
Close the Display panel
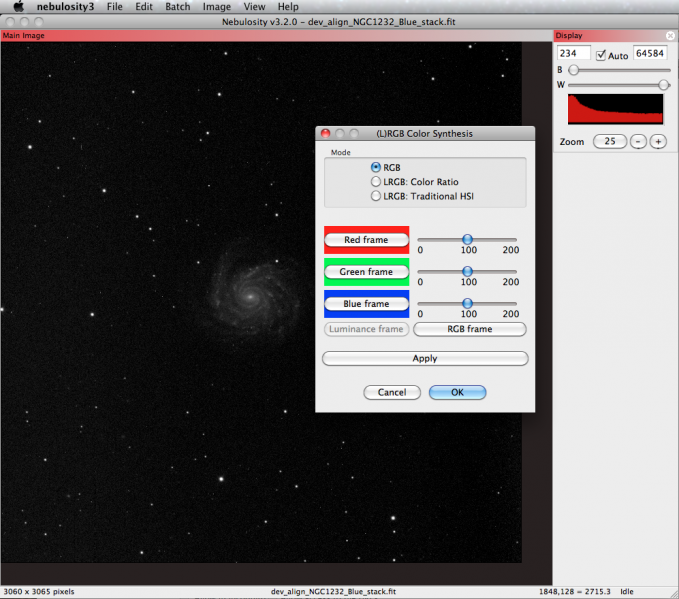click(x=670, y=36)
